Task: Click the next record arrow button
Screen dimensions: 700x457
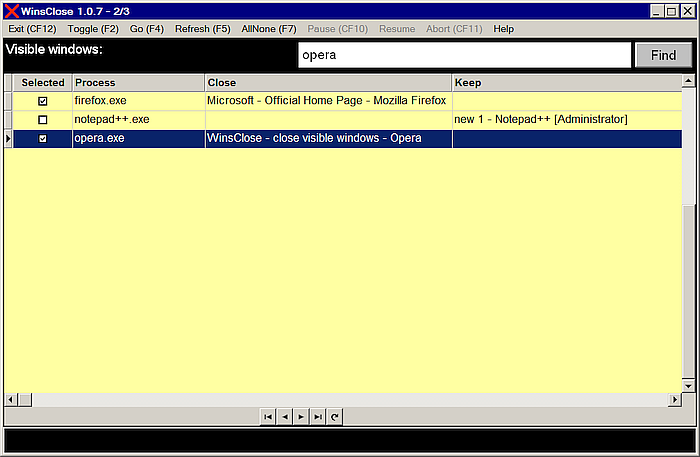Action: (300, 416)
